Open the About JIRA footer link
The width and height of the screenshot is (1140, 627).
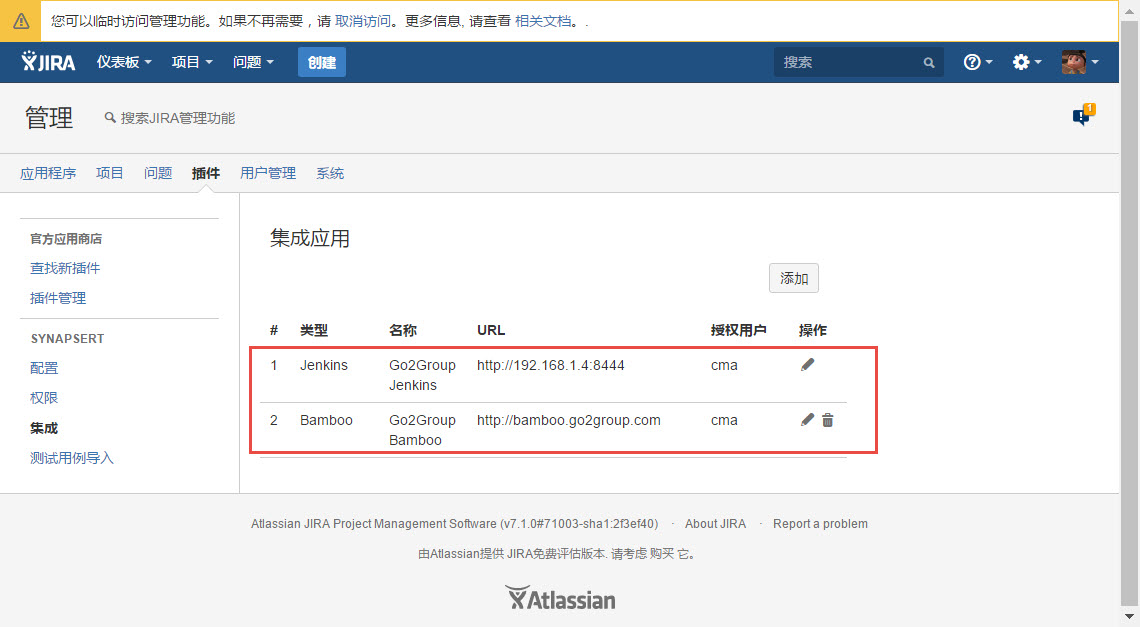715,524
